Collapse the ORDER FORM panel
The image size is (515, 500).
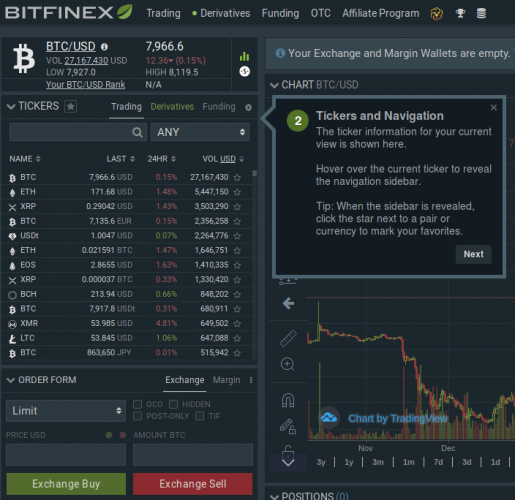(x=11, y=380)
